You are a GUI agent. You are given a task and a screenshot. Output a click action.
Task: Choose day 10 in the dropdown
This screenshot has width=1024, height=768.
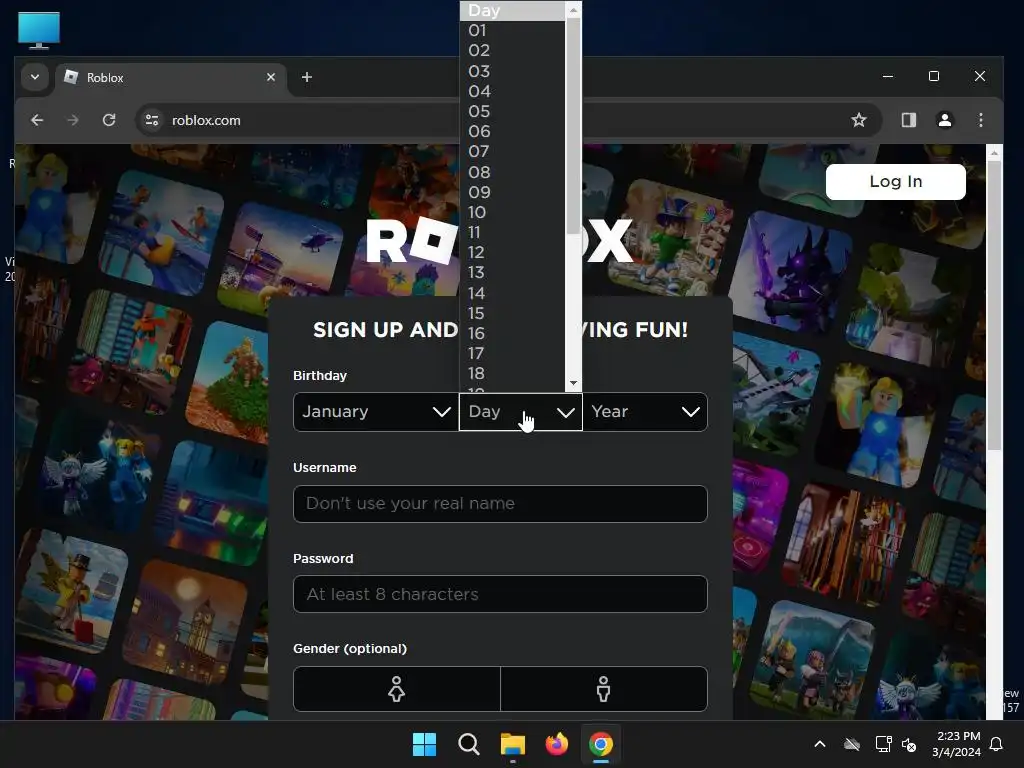point(512,212)
